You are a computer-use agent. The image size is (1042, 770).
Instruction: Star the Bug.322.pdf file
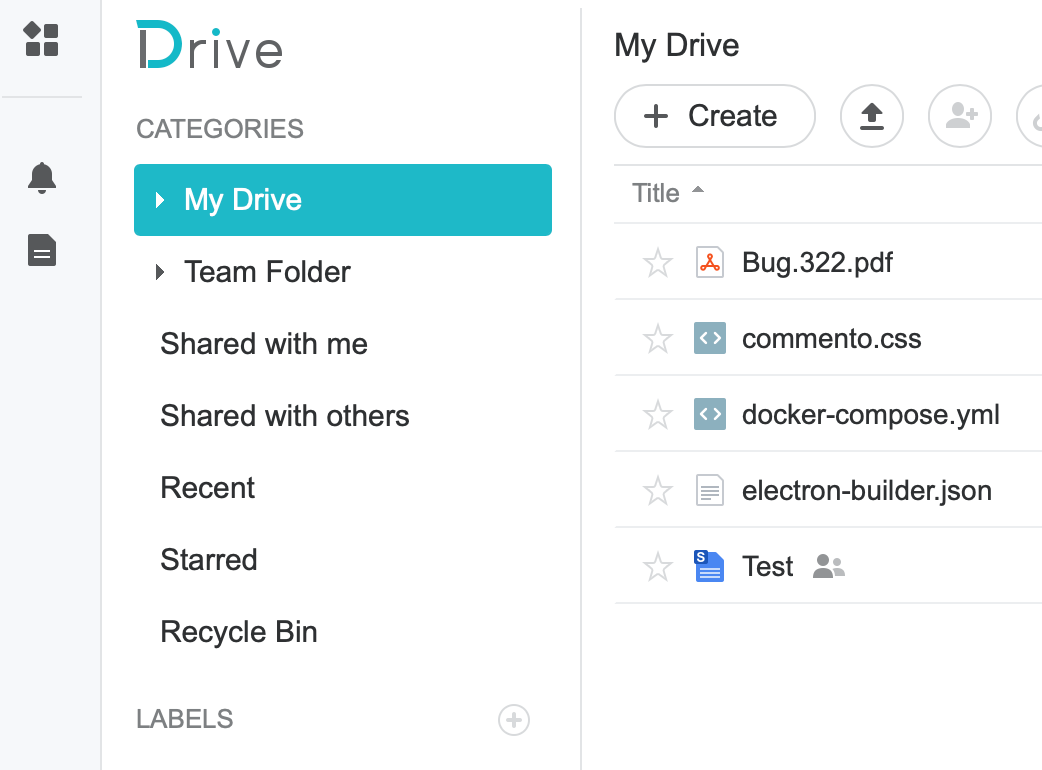tap(658, 263)
